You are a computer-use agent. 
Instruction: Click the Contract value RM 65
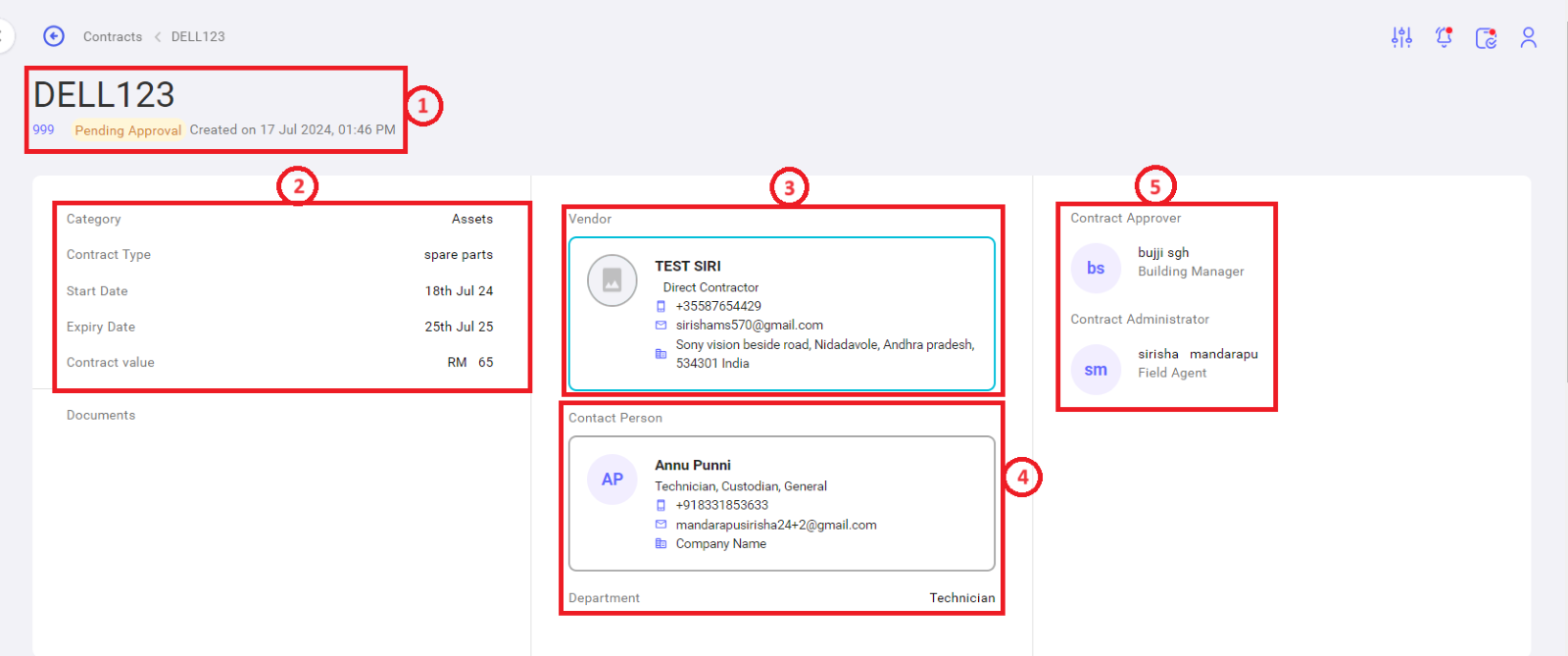(x=470, y=362)
